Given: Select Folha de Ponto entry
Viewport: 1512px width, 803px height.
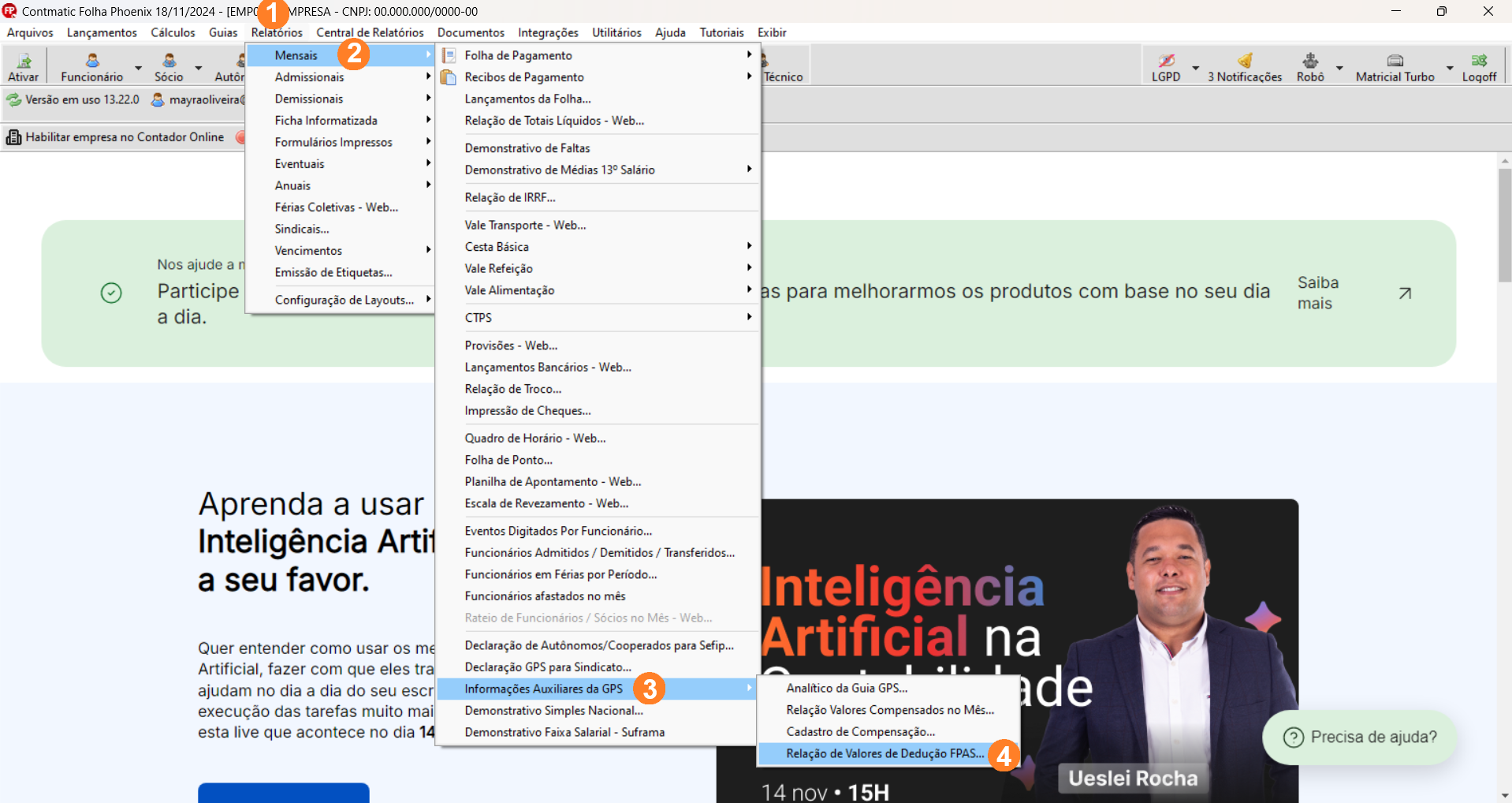Looking at the screenshot, I should 598,460.
